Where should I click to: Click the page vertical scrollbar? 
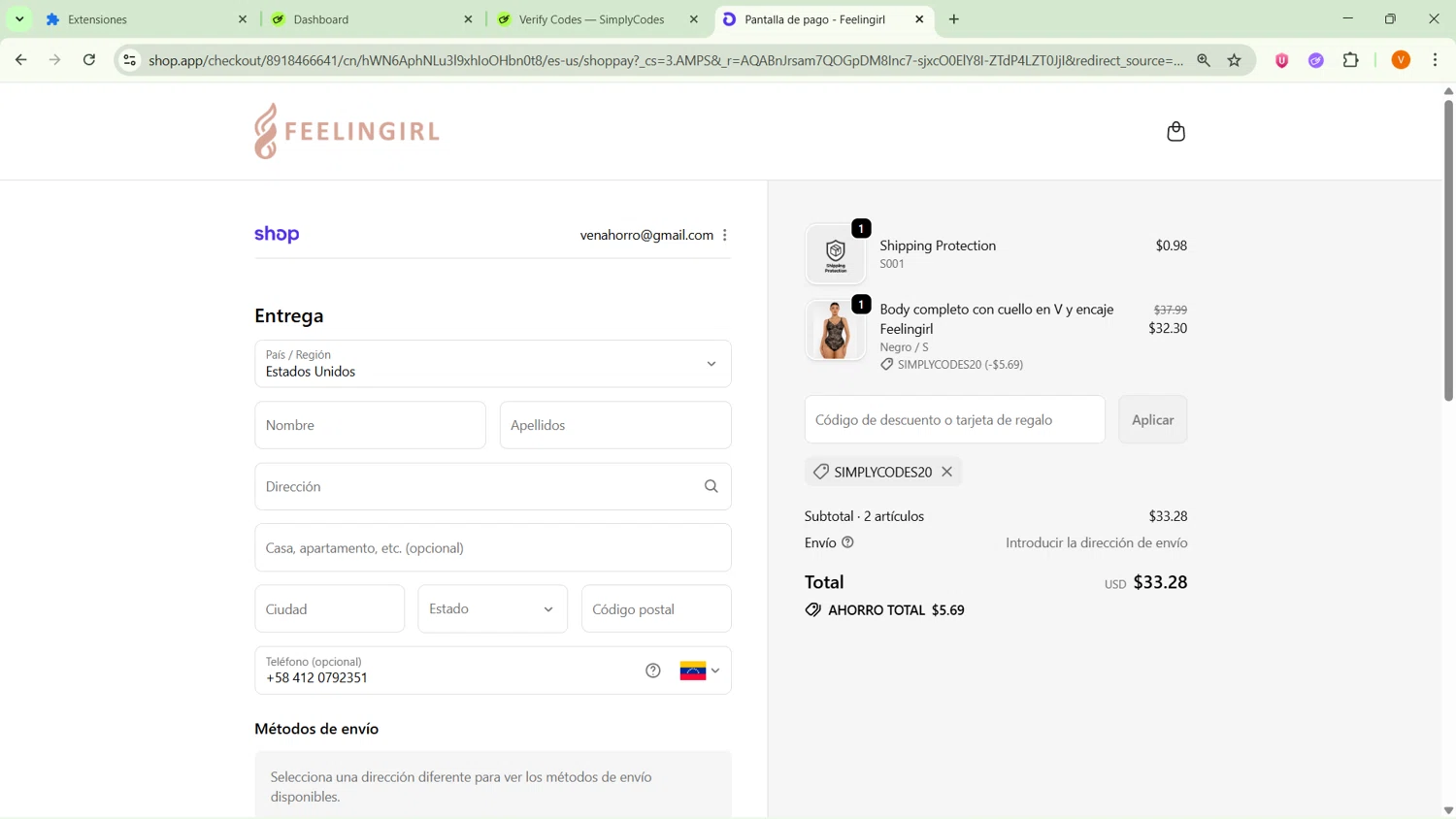tap(1448, 249)
